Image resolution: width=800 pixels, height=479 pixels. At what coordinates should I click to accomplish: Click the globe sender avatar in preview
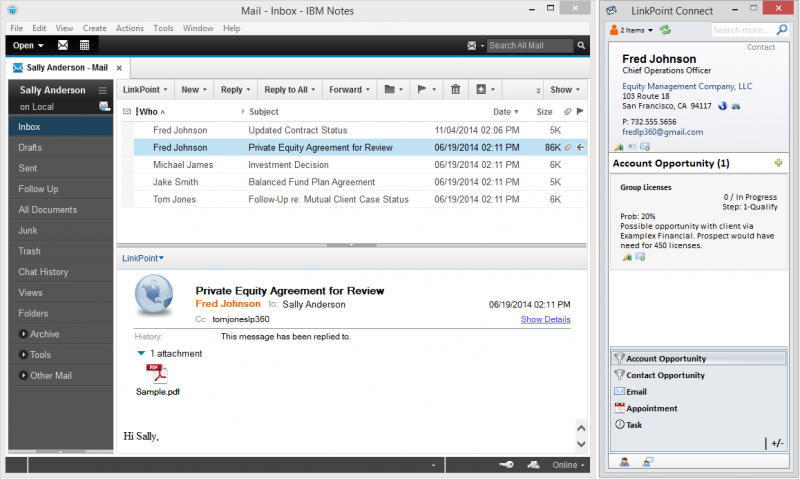click(x=154, y=295)
